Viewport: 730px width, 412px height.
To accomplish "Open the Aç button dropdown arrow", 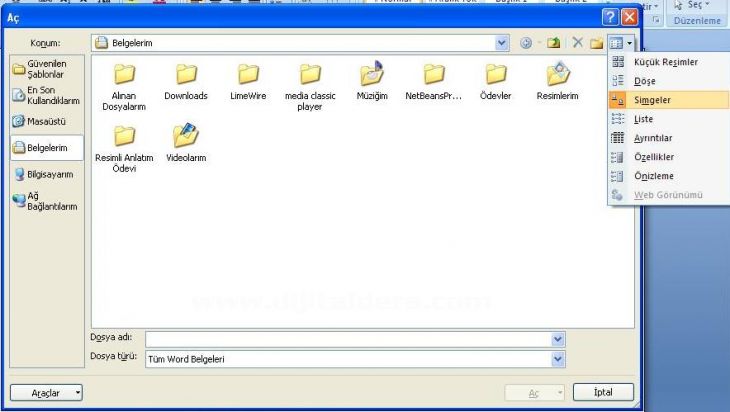I will pos(560,393).
